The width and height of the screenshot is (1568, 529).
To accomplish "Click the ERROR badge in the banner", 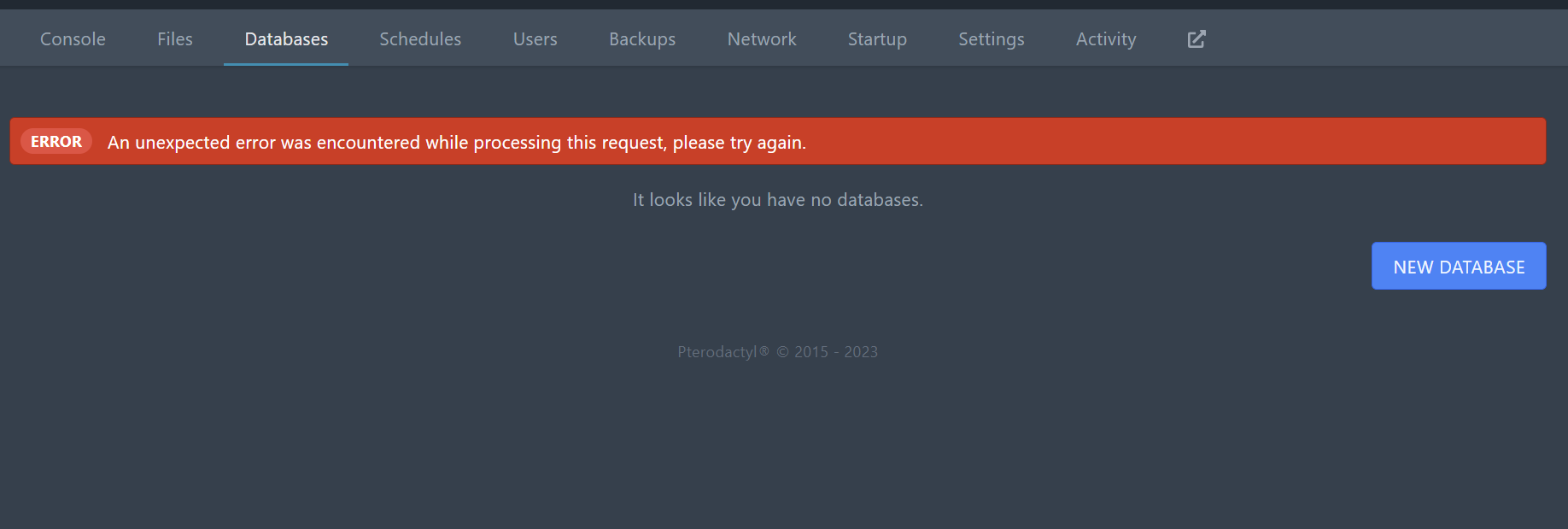I will [56, 141].
